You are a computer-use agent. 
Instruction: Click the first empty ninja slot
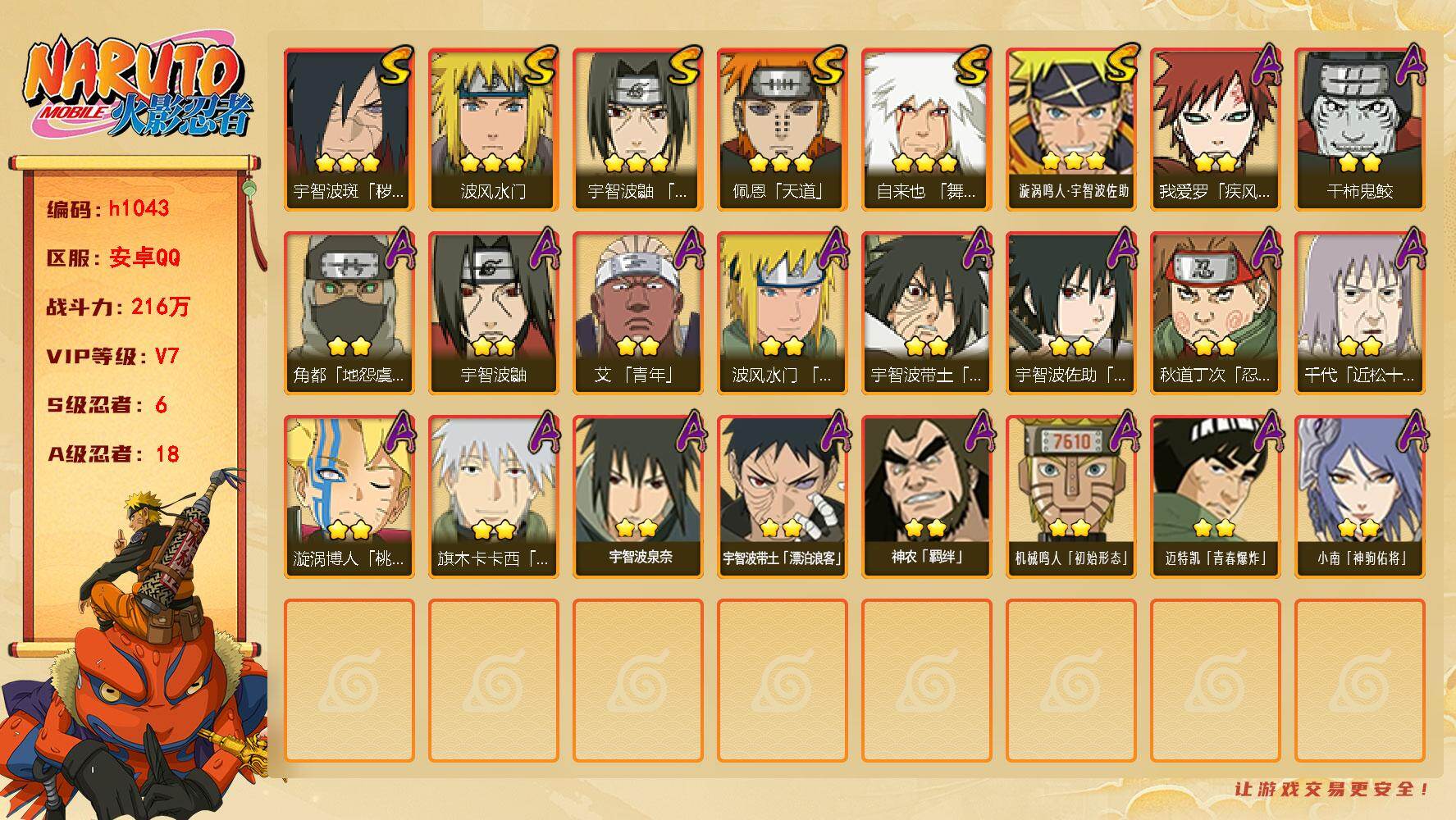coord(349,681)
